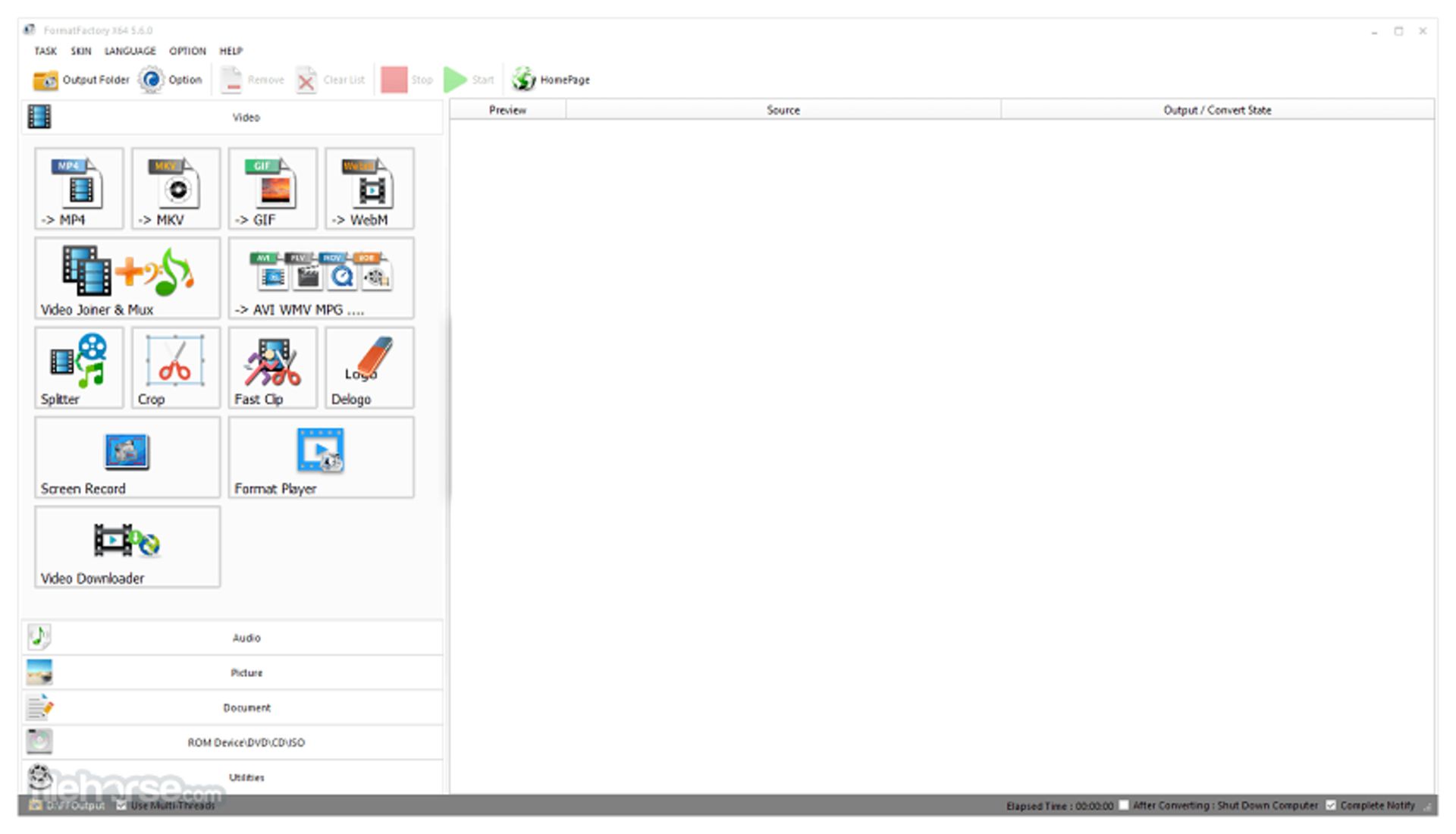Open the -> MKV converter
This screenshot has width=1456, height=834.
[x=176, y=188]
